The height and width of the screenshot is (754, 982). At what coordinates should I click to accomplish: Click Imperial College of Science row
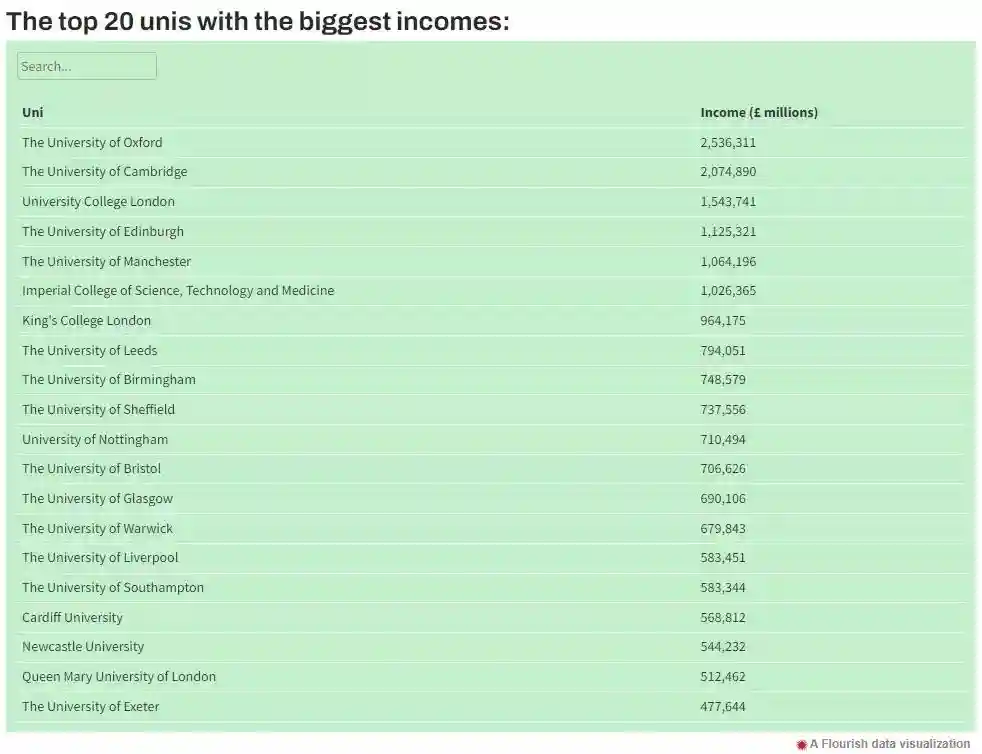point(178,290)
